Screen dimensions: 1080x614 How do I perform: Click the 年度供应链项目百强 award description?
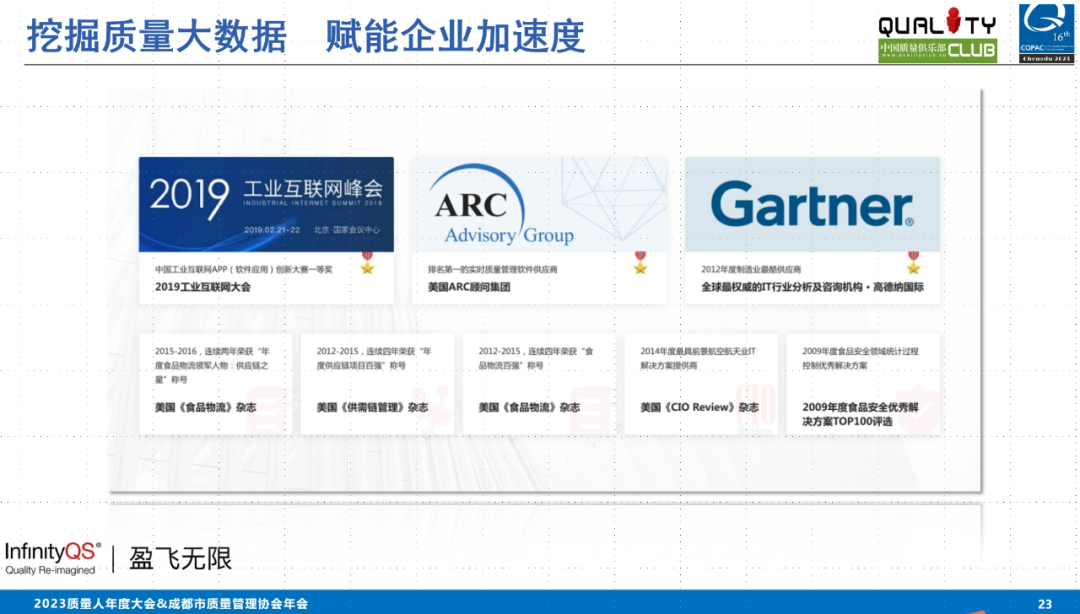point(374,358)
